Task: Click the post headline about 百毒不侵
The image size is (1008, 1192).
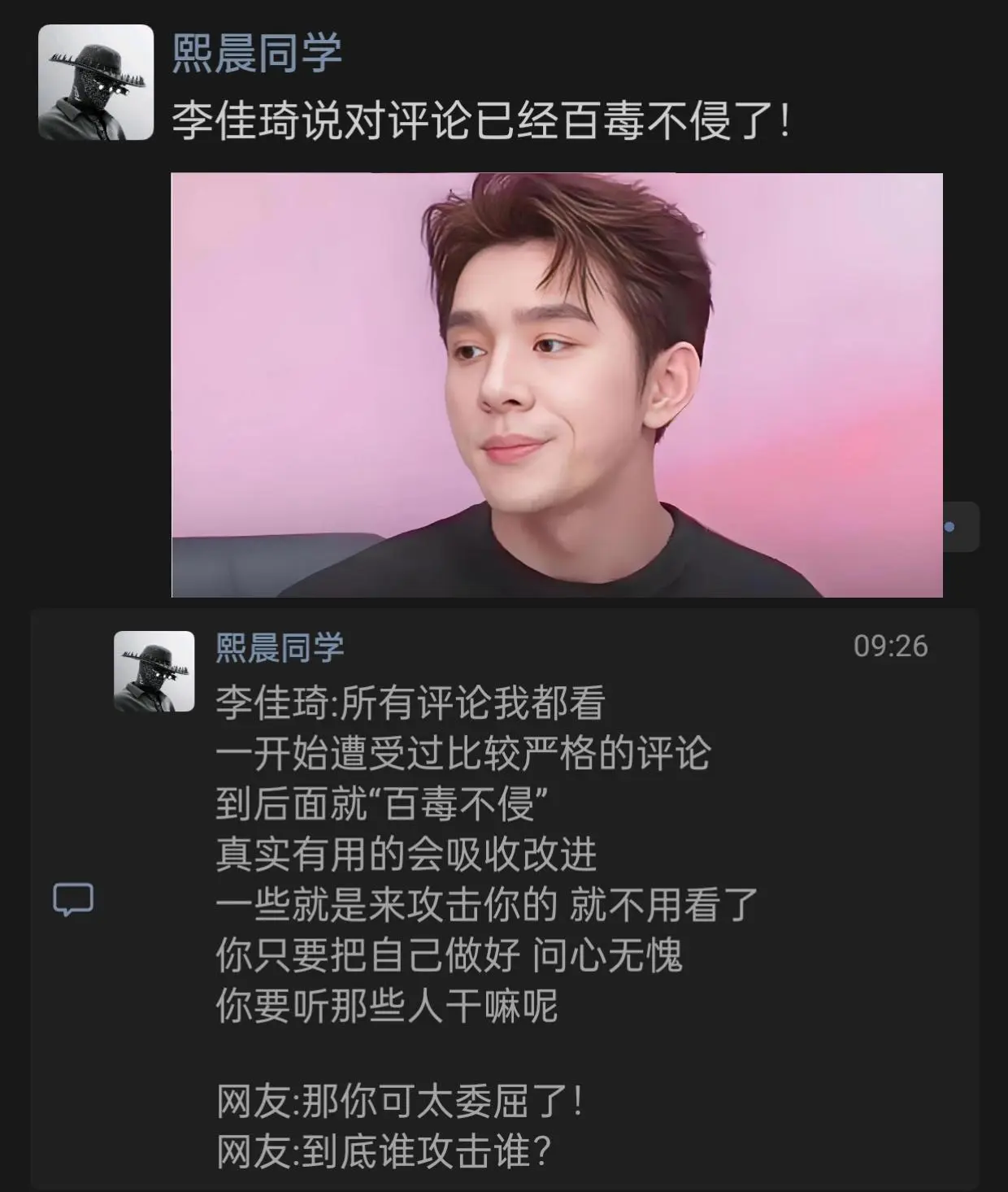Action: click(x=481, y=122)
